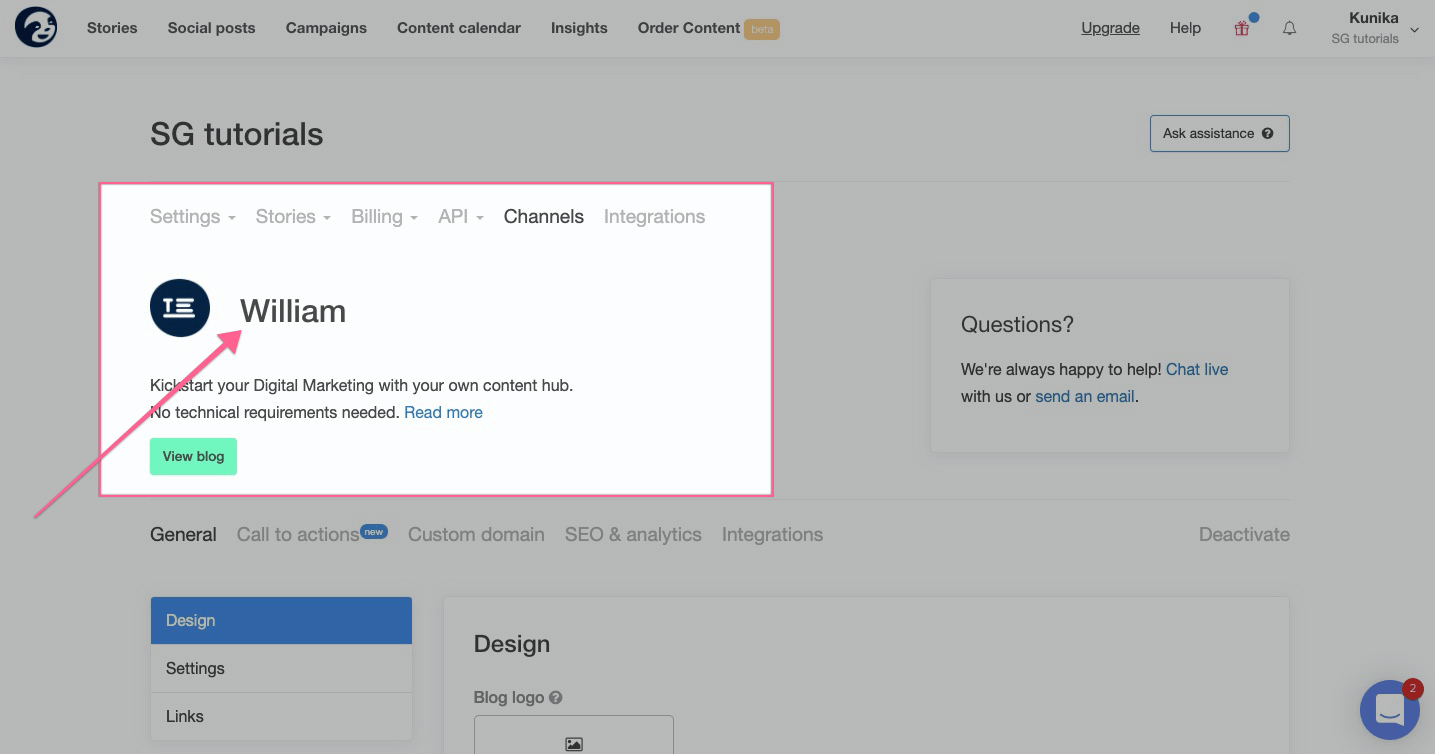Open Integrations tab next to SEO & analytics
The width and height of the screenshot is (1435, 754).
[x=772, y=535]
